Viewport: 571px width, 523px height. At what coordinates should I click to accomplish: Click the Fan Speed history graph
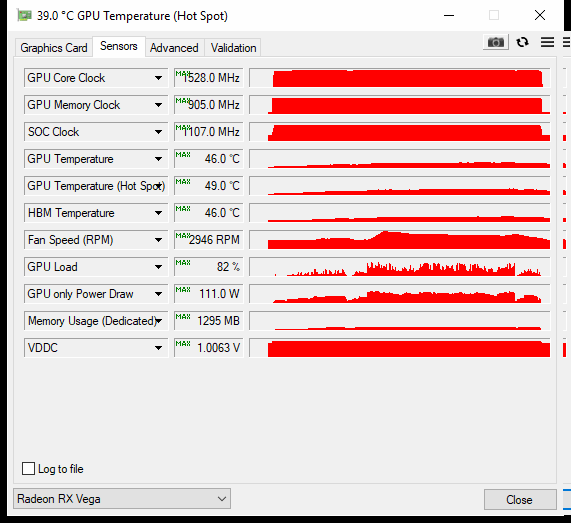pos(400,240)
